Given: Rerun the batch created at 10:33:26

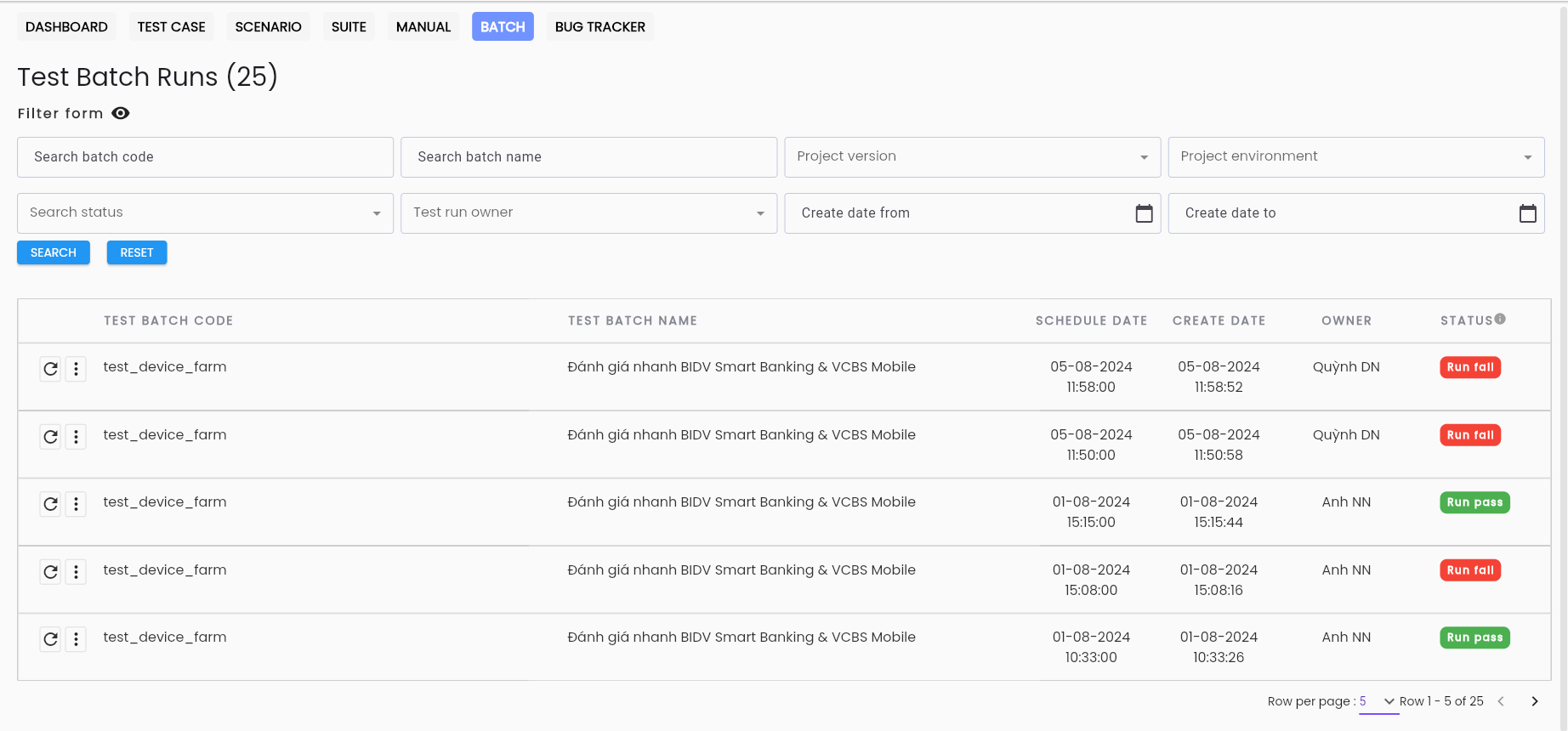Looking at the screenshot, I should pyautogui.click(x=51, y=639).
